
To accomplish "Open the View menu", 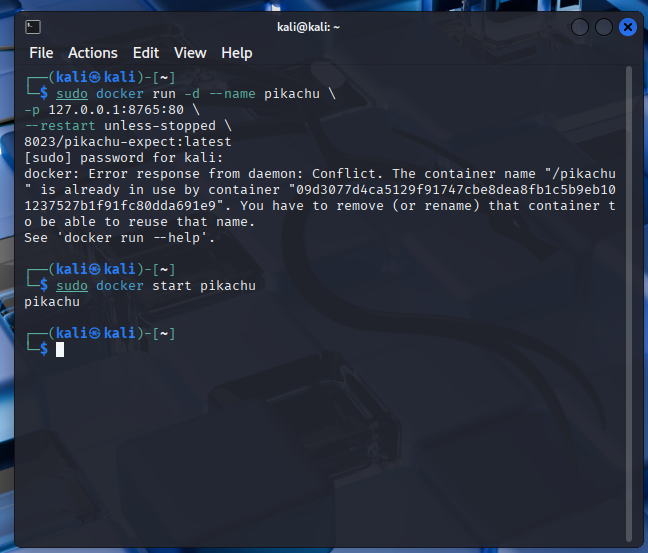I will [x=190, y=53].
